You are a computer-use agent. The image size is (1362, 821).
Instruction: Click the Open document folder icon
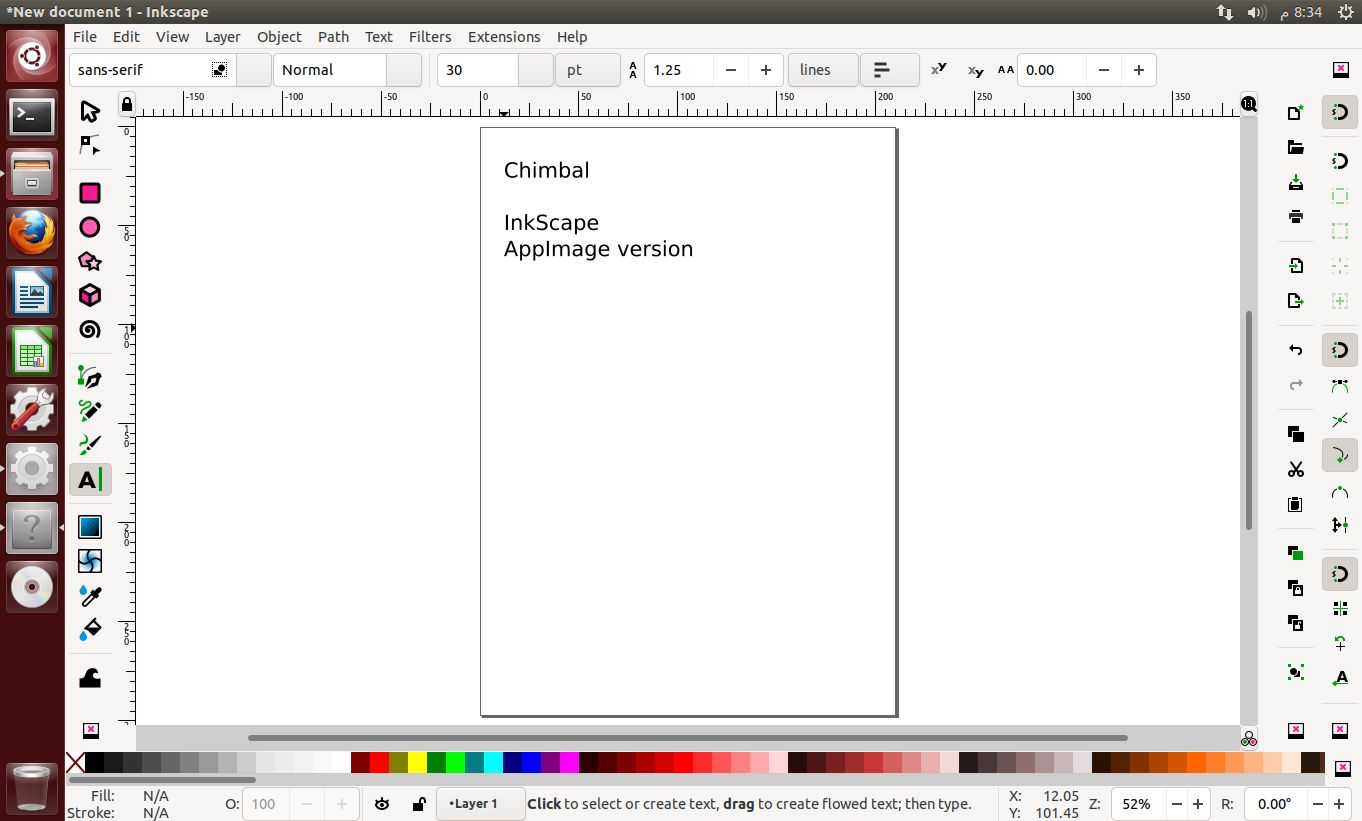(x=1296, y=148)
